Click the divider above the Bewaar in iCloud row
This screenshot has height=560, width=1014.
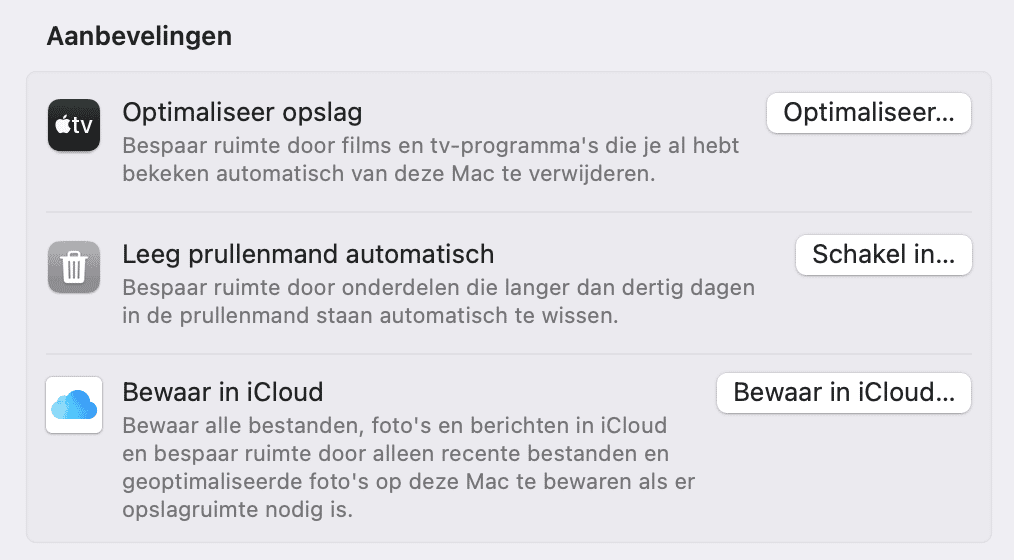pos(508,354)
